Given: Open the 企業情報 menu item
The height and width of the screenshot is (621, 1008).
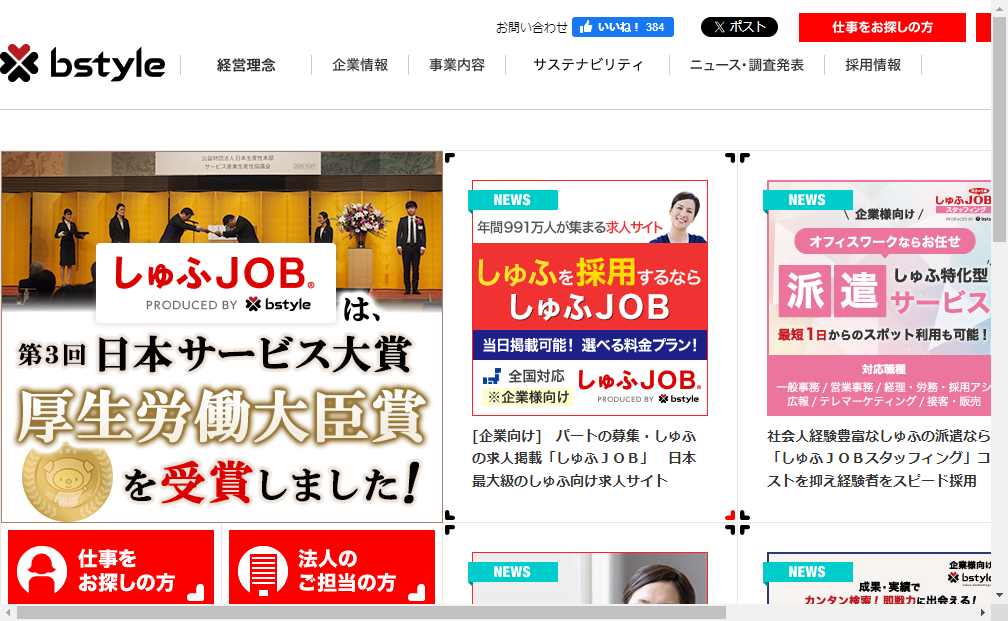Looking at the screenshot, I should (x=360, y=65).
